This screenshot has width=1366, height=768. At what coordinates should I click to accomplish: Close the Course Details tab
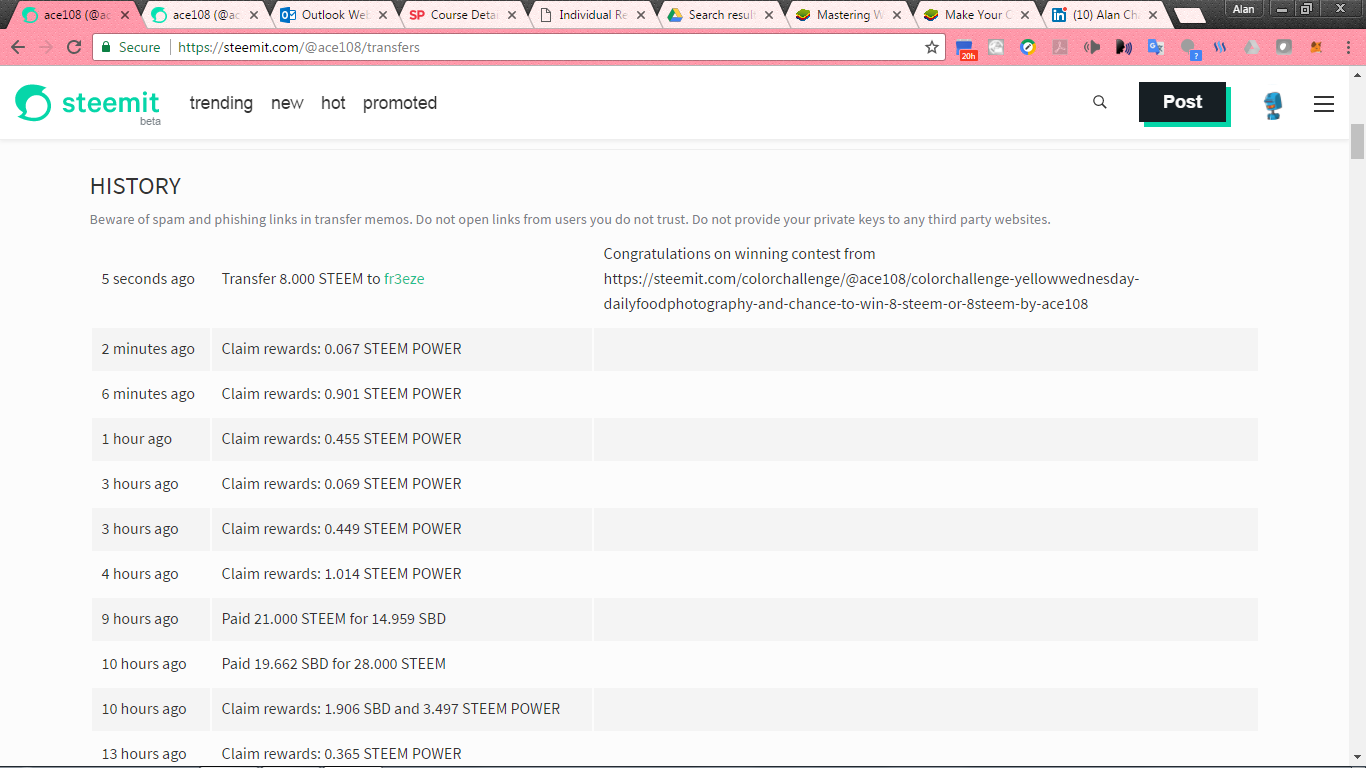point(512,15)
